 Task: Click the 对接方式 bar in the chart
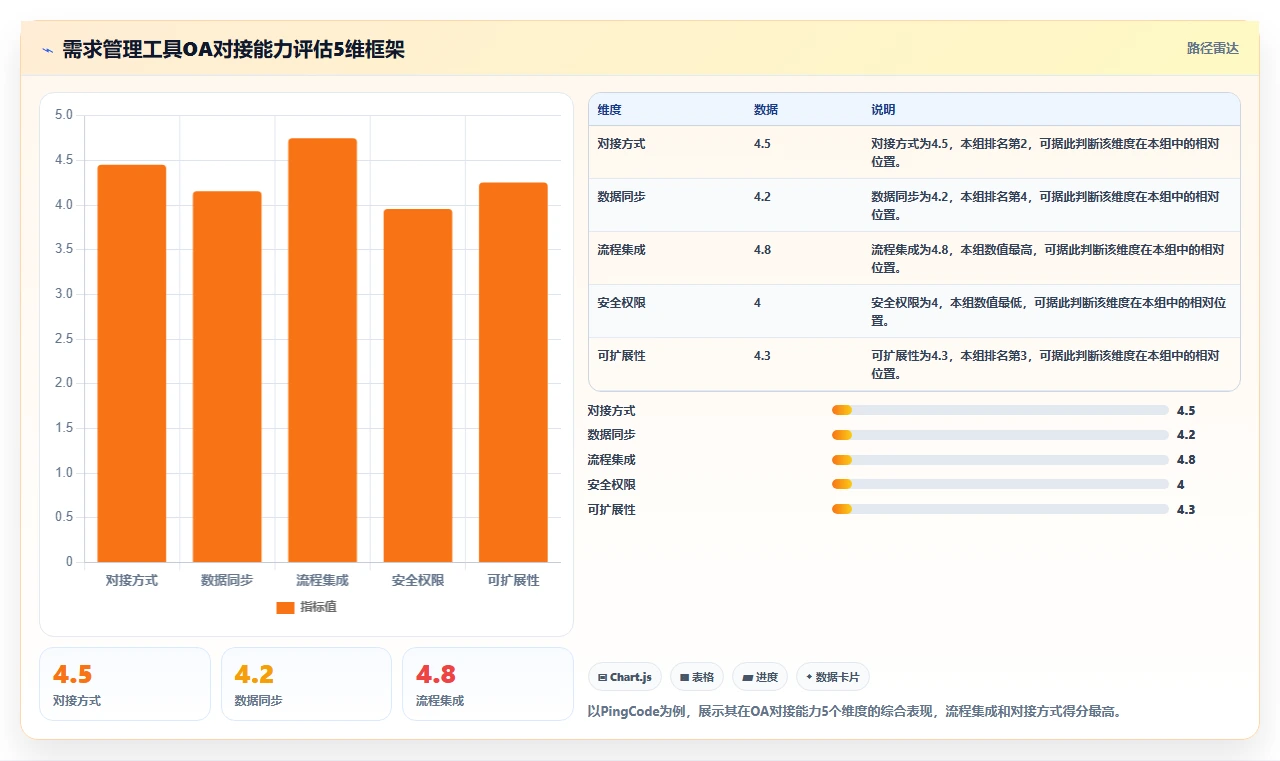[x=132, y=363]
